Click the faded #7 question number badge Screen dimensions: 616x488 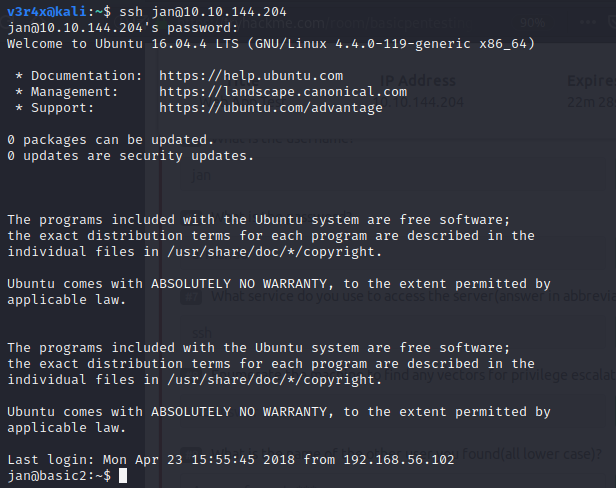(x=191, y=297)
